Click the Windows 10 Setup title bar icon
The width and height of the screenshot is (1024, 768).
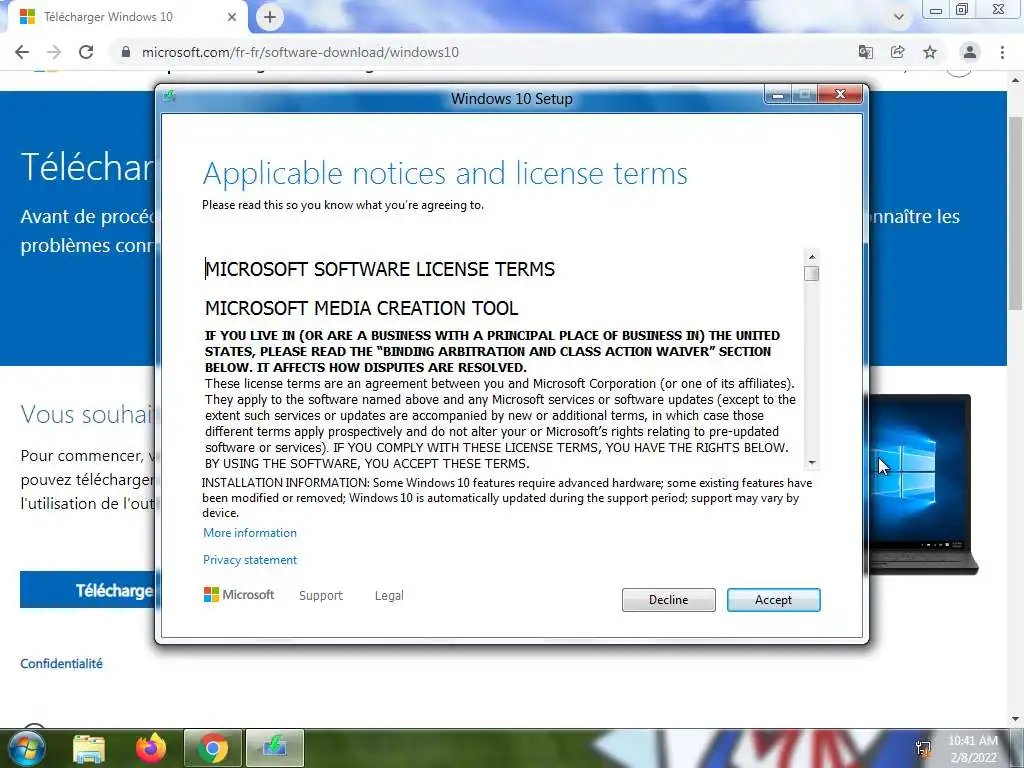pos(170,96)
